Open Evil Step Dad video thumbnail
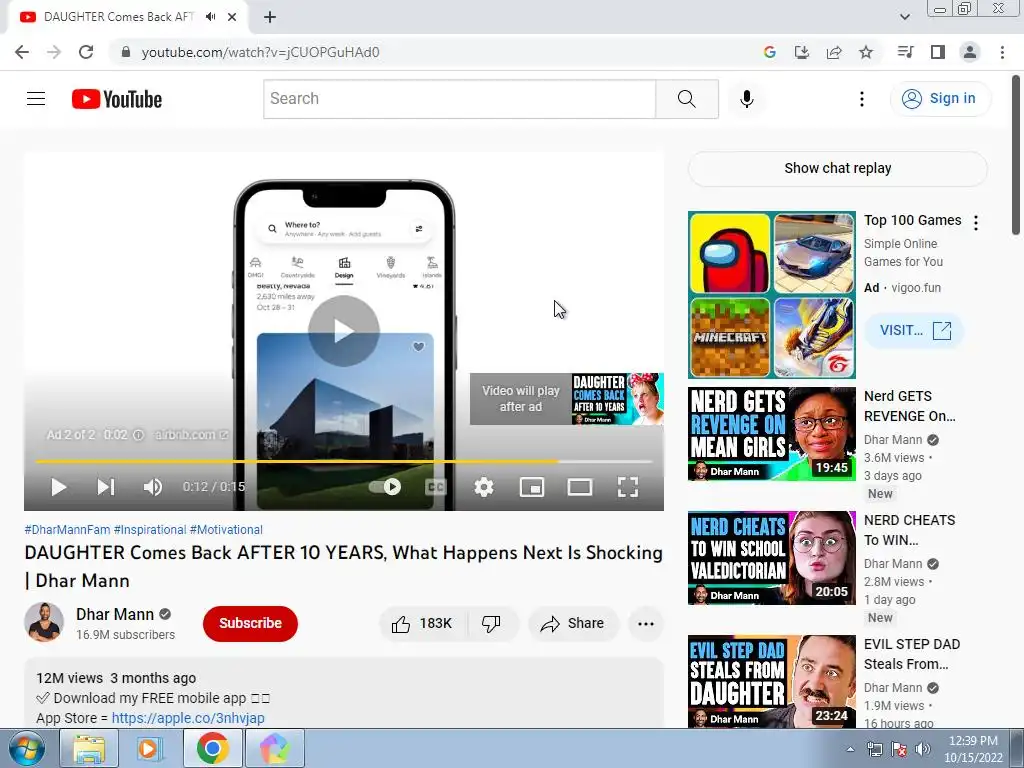 pos(771,681)
